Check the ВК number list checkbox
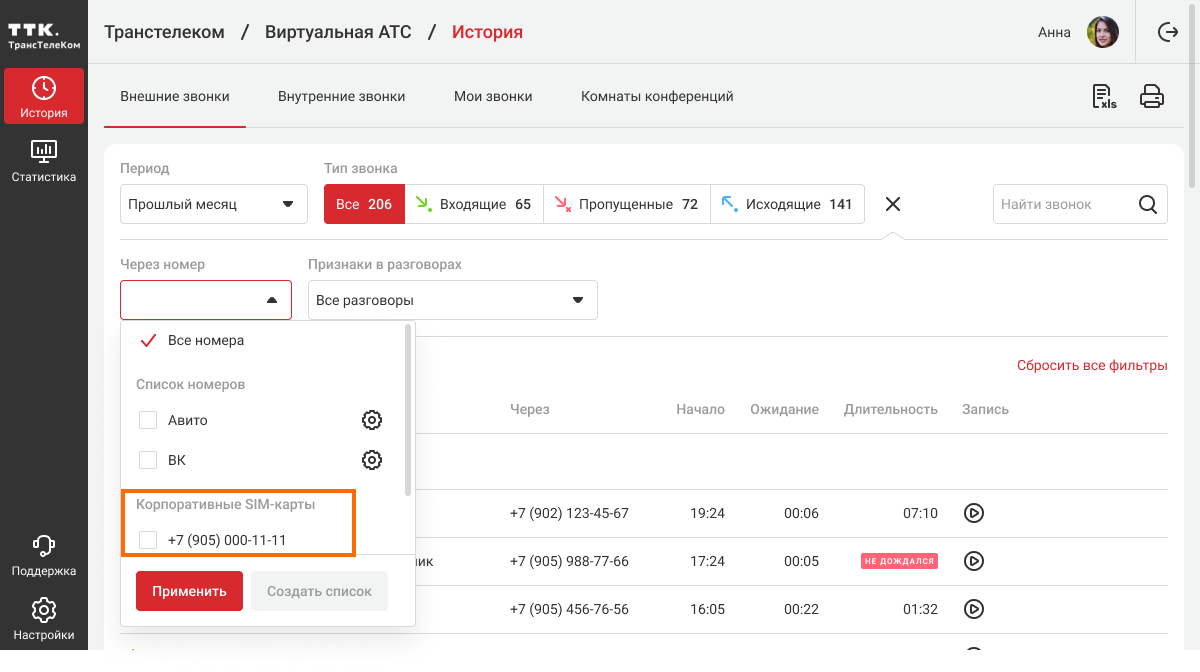The width and height of the screenshot is (1200, 672). (x=148, y=460)
